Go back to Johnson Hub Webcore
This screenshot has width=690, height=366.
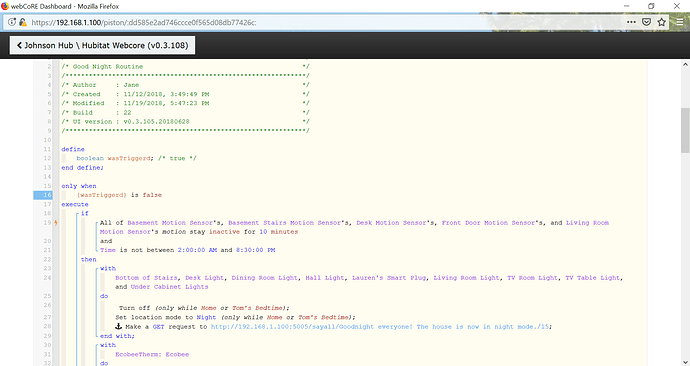point(103,45)
